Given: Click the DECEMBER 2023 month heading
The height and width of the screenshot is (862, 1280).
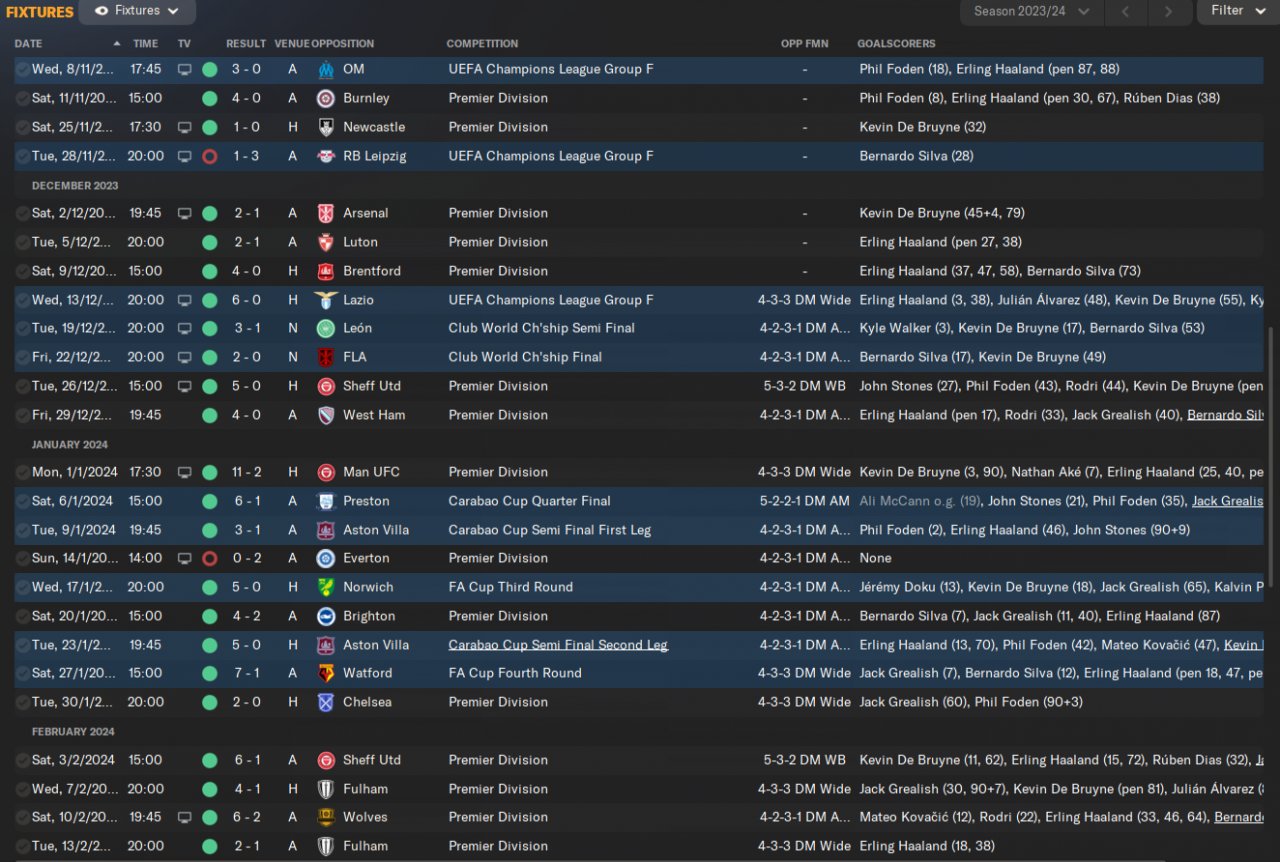Looking at the screenshot, I should pyautogui.click(x=75, y=186).
